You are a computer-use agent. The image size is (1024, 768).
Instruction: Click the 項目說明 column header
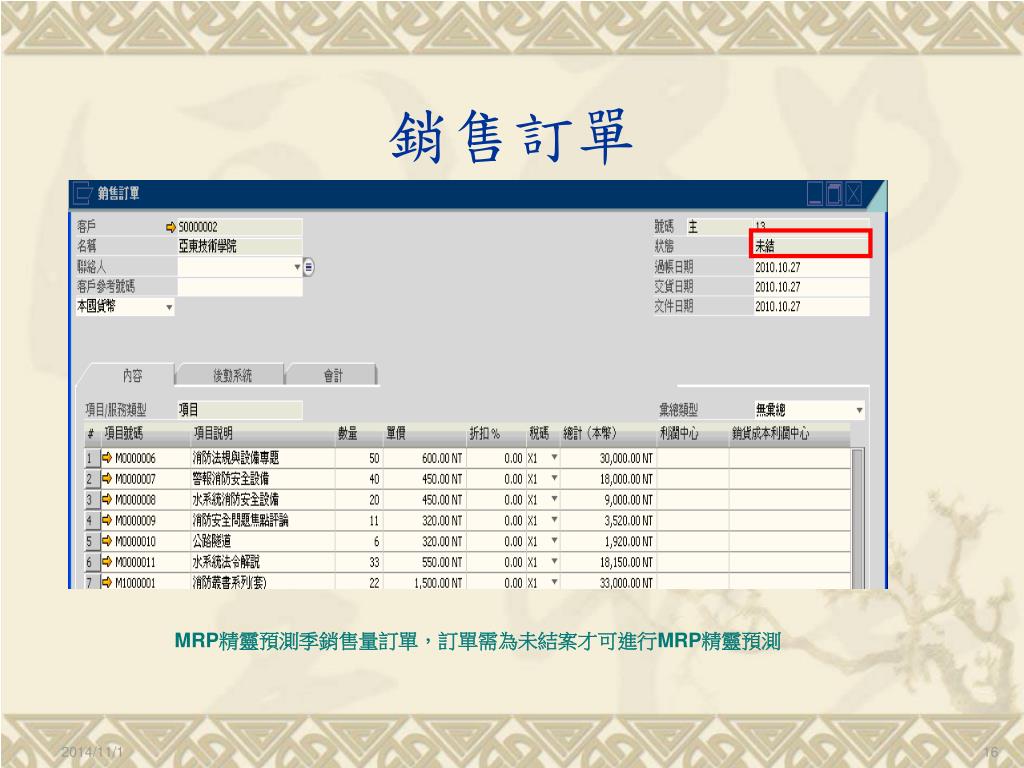(263, 434)
